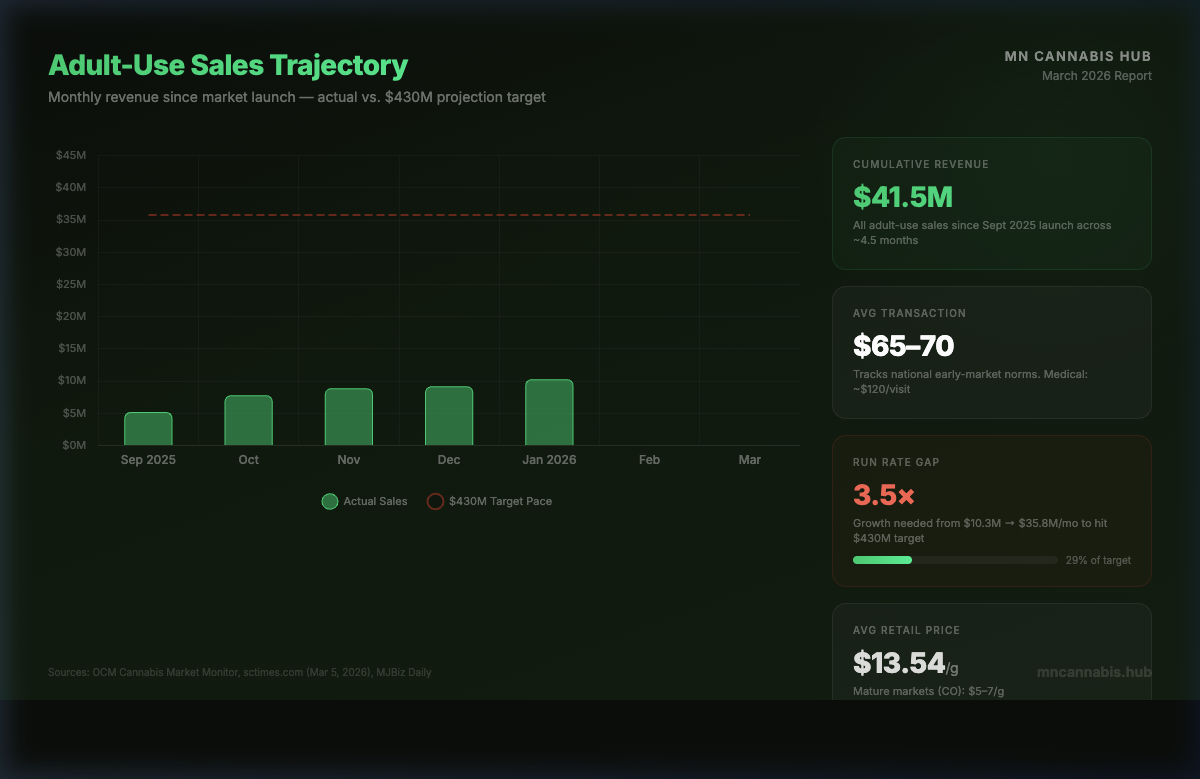1200x779 pixels.
Task: Toggle the $430M Target Pace line visibility
Action: point(489,501)
